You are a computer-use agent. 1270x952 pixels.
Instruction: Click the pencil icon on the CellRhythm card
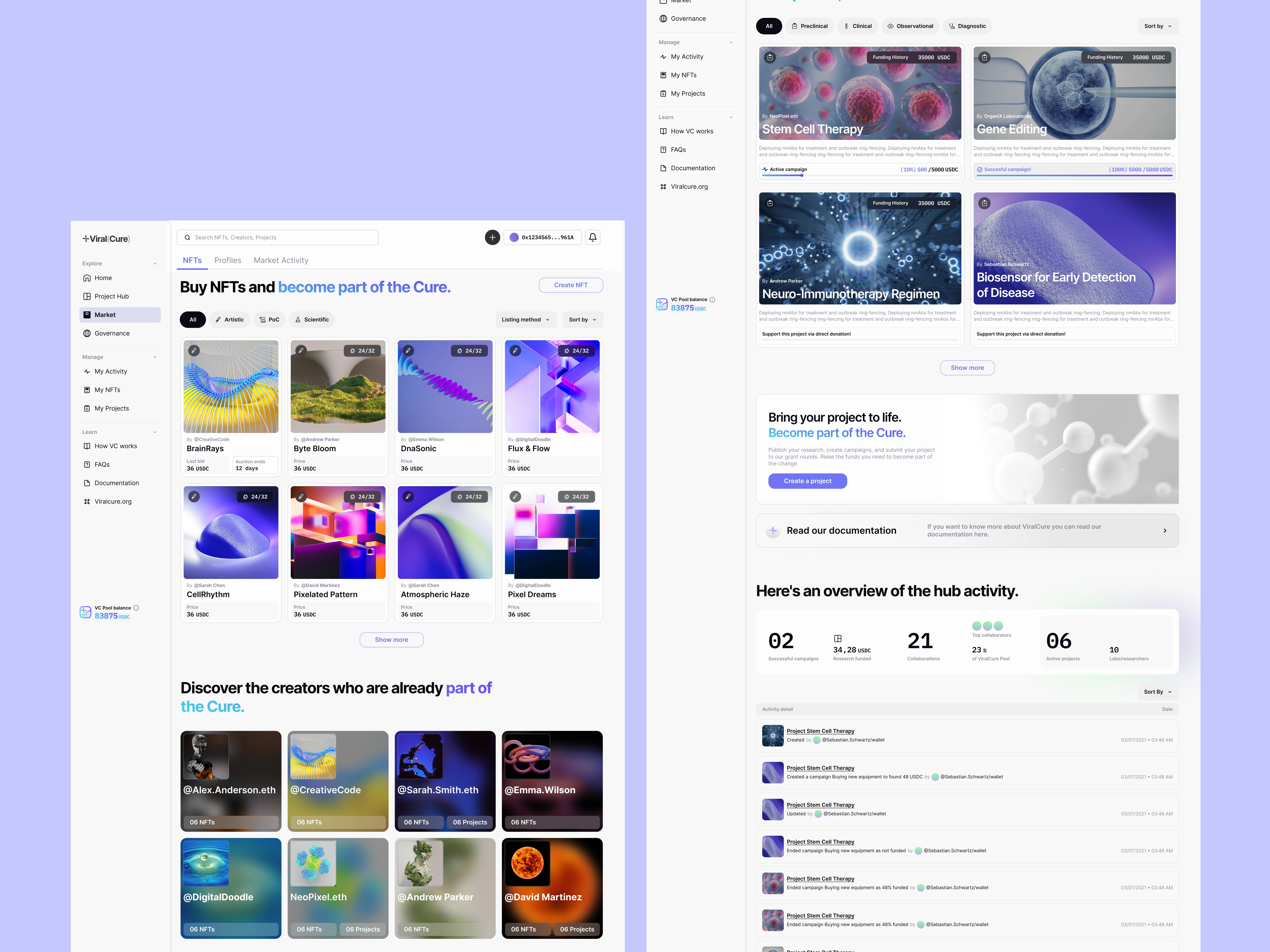coord(194,496)
